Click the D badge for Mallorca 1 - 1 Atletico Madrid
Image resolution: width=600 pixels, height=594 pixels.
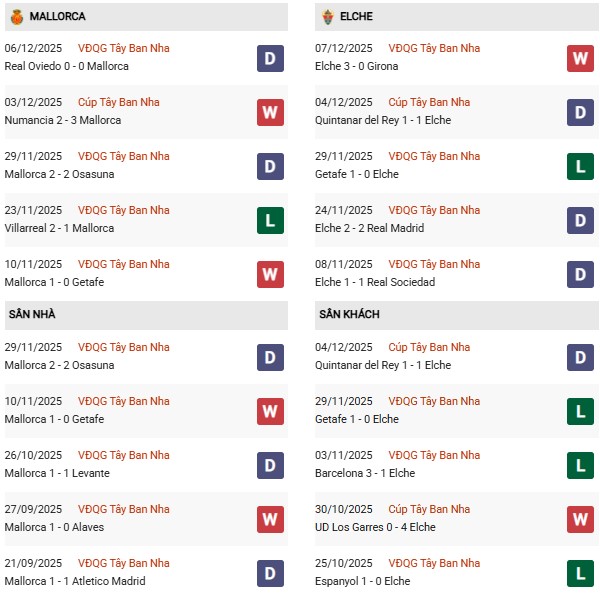[270, 573]
